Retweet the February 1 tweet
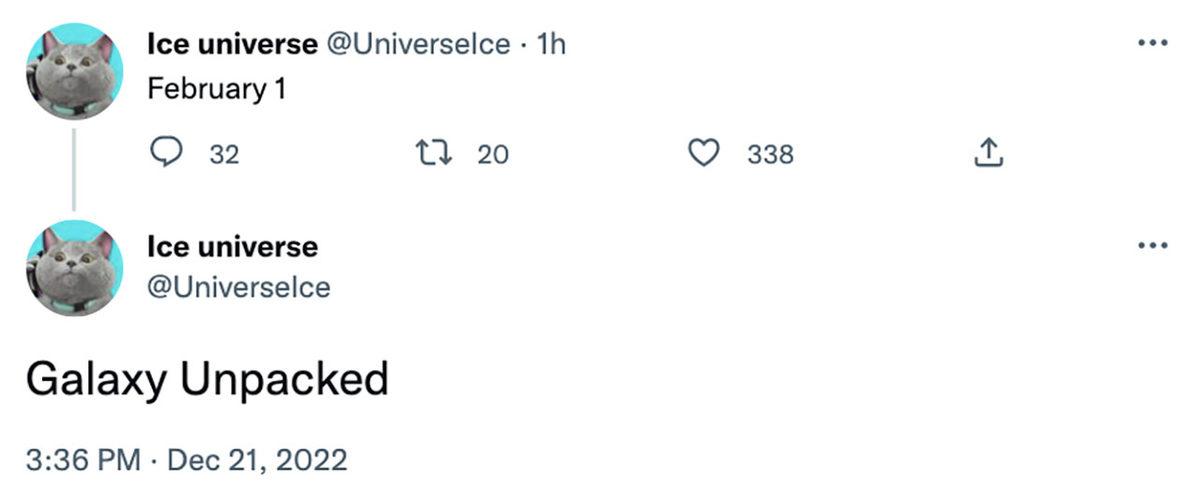The image size is (1200, 492). click(x=432, y=153)
